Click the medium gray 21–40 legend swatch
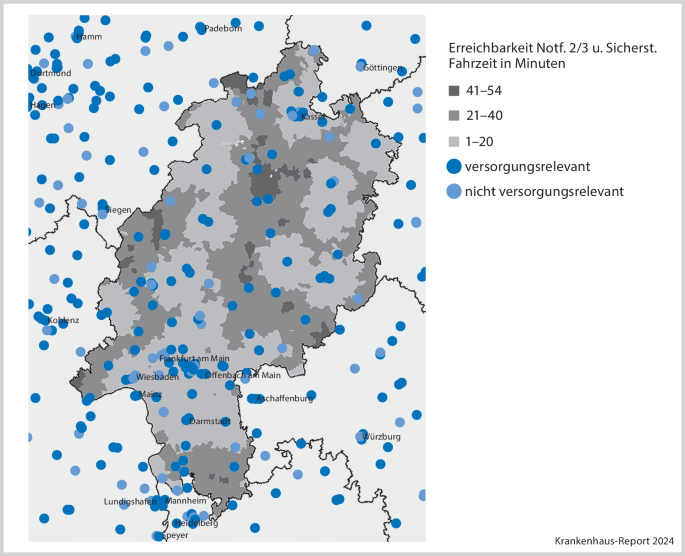685x556 pixels. tap(454, 116)
